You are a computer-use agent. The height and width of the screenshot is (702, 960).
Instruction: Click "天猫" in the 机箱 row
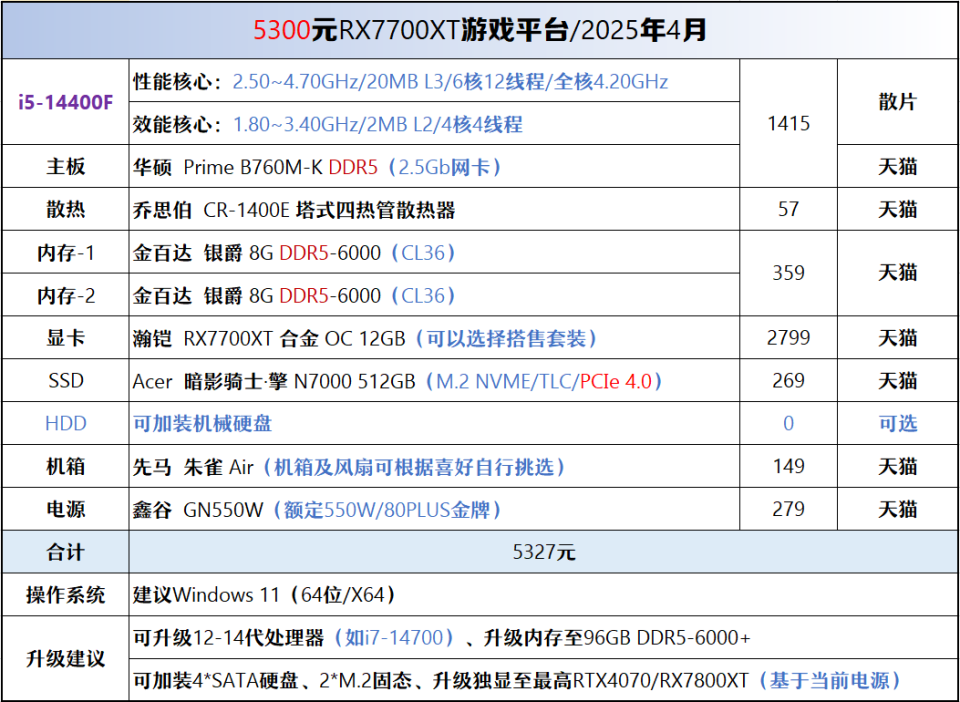[898, 466]
